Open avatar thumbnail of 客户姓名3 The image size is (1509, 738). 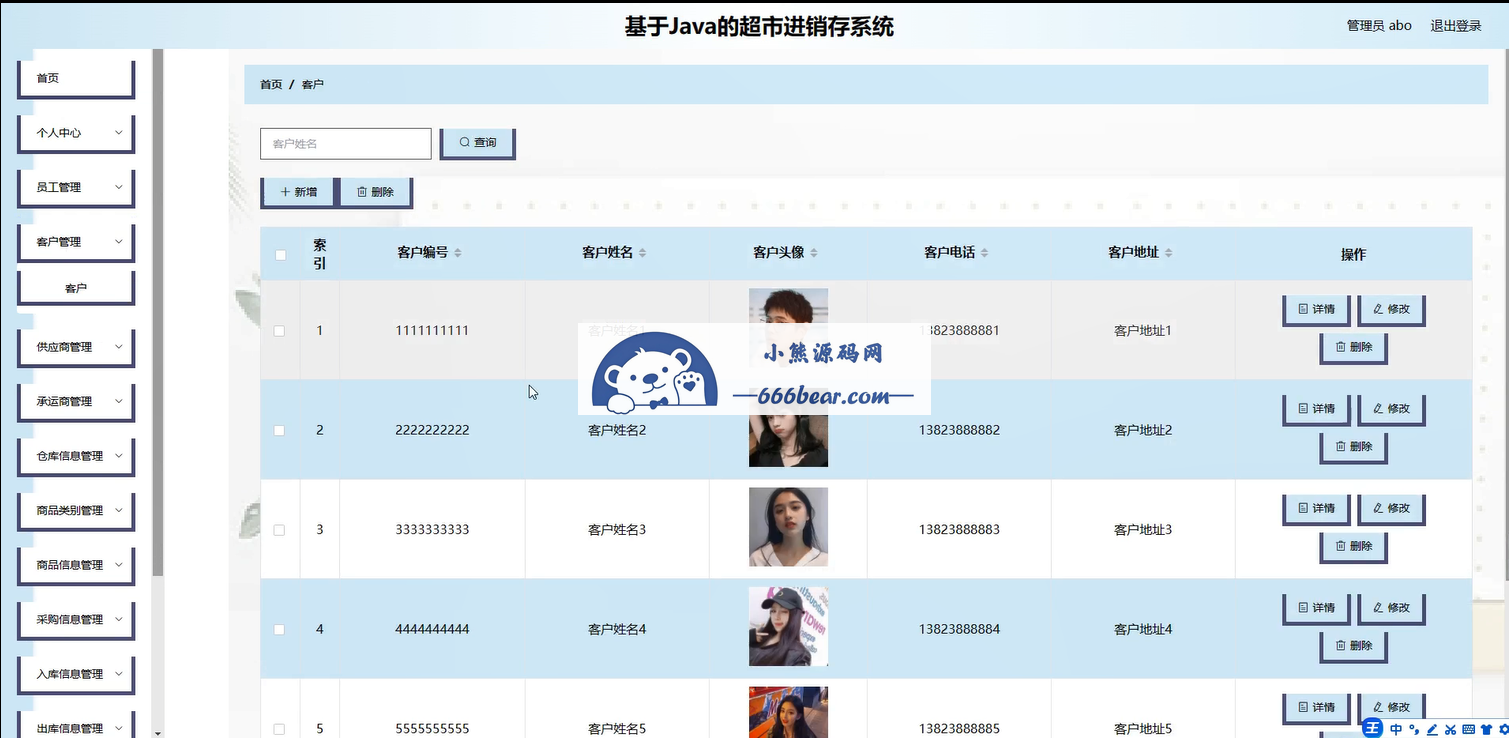tap(788, 527)
